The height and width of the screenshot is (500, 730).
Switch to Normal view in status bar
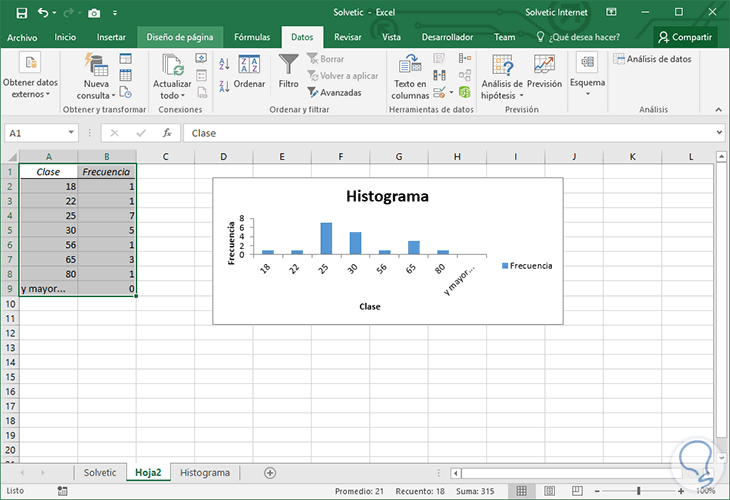[519, 491]
